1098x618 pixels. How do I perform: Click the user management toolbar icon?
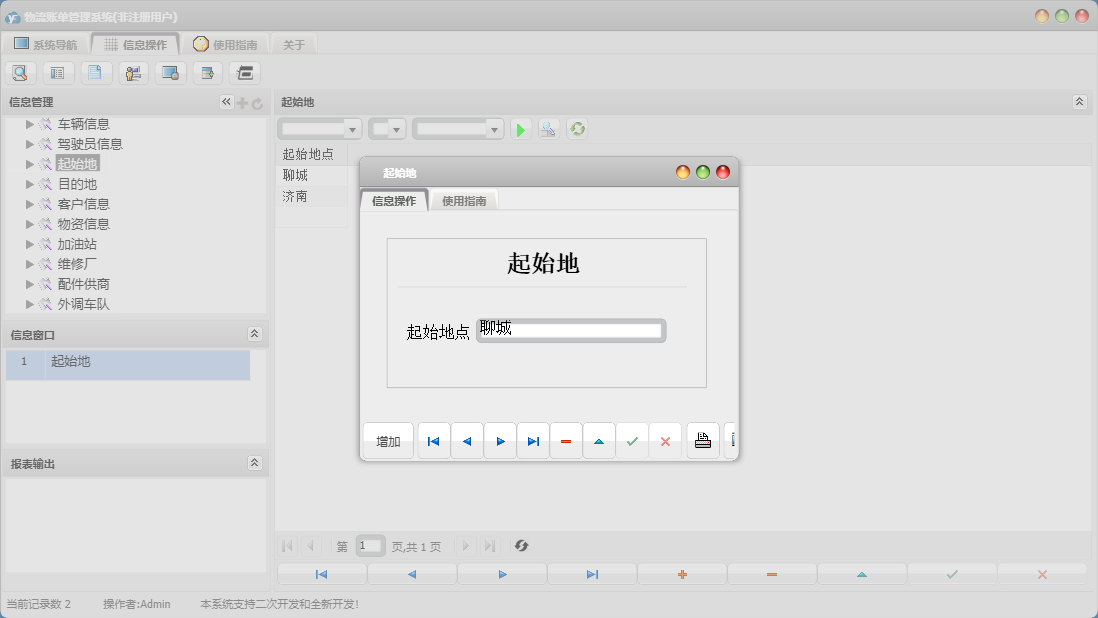[132, 72]
